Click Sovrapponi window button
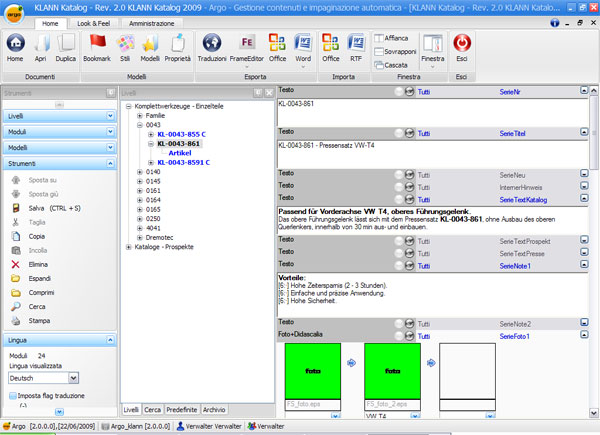The width and height of the screenshot is (600, 435). pyautogui.click(x=395, y=51)
